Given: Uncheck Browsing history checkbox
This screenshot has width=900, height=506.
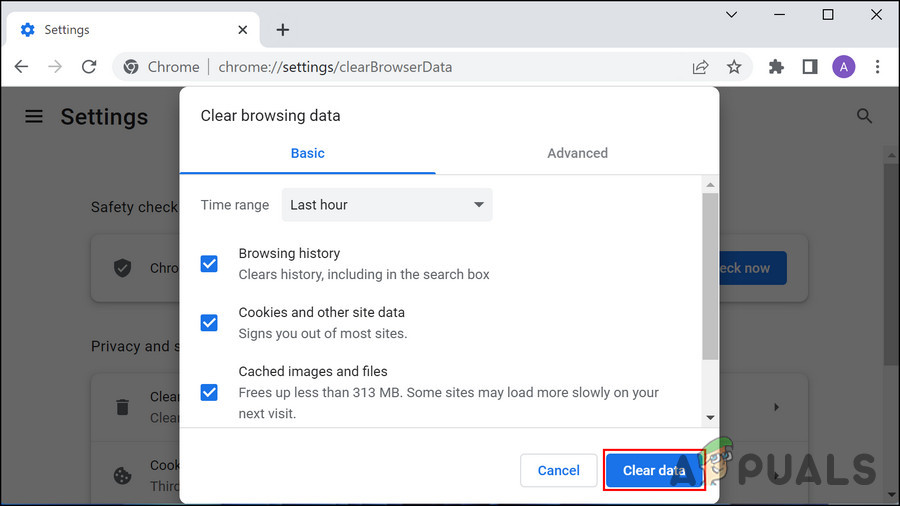Looking at the screenshot, I should pyautogui.click(x=209, y=264).
